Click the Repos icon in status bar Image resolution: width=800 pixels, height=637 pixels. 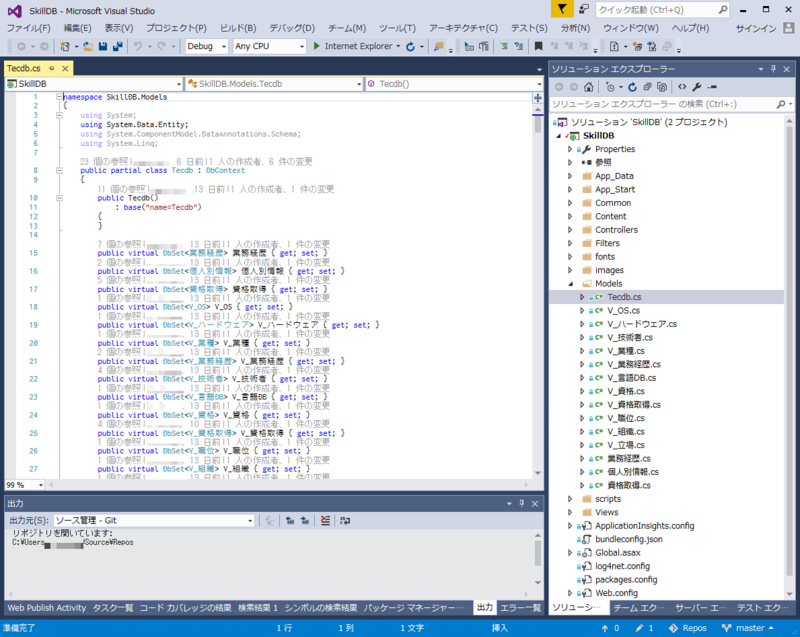(x=673, y=628)
